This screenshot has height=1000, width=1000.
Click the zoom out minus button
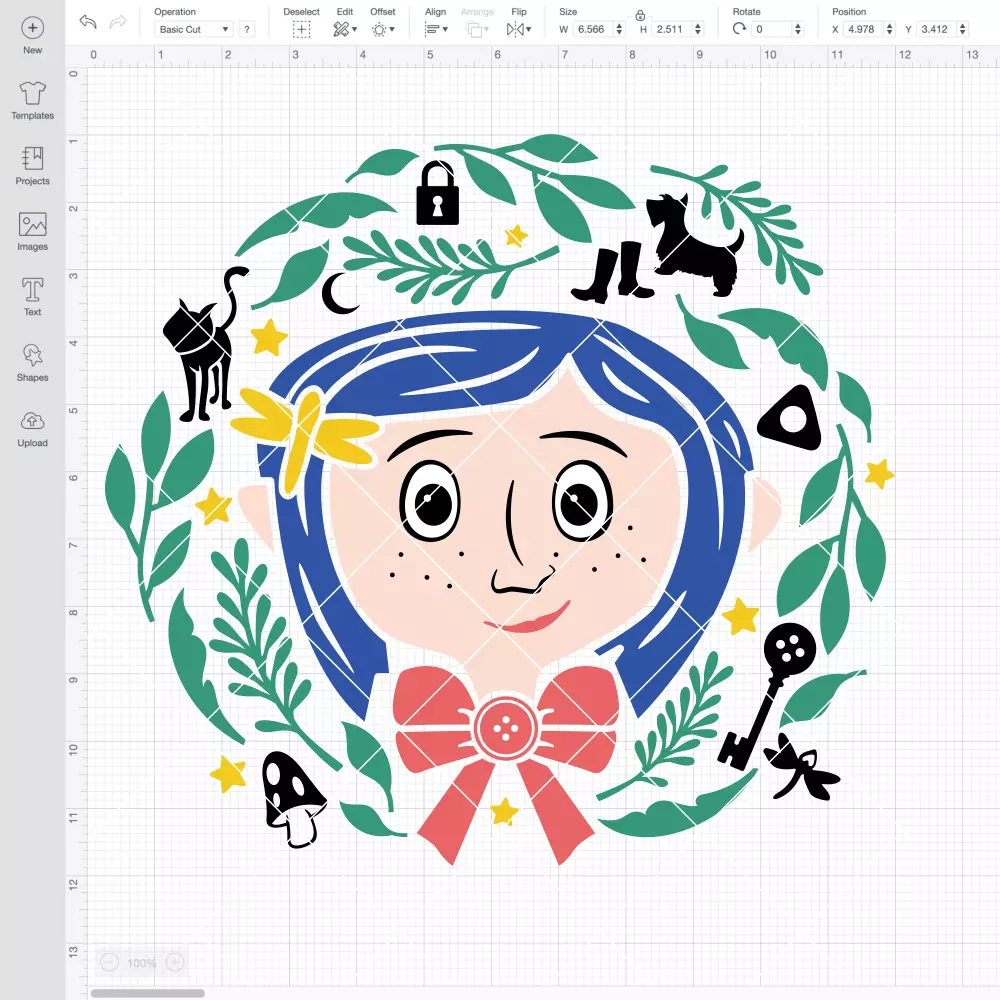pyautogui.click(x=110, y=962)
